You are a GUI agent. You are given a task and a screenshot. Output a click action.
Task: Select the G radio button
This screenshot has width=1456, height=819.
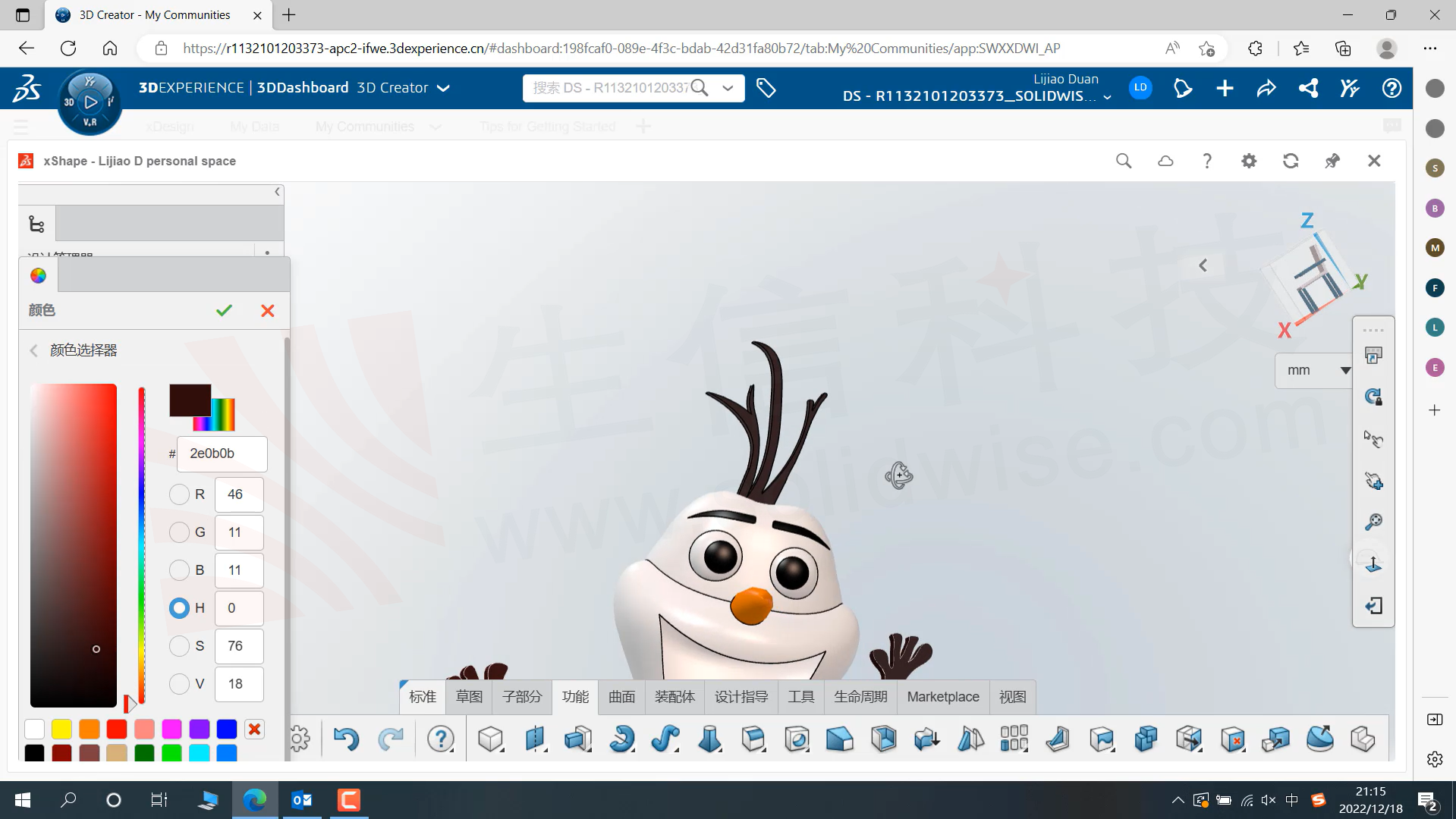(179, 532)
